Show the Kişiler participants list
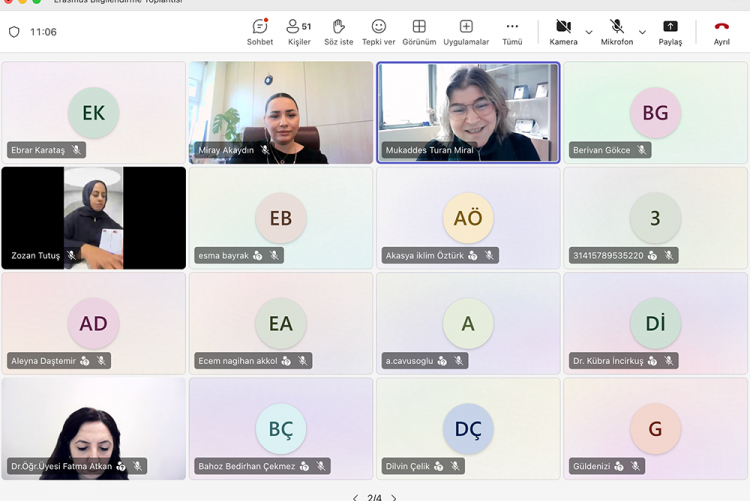 (x=298, y=32)
